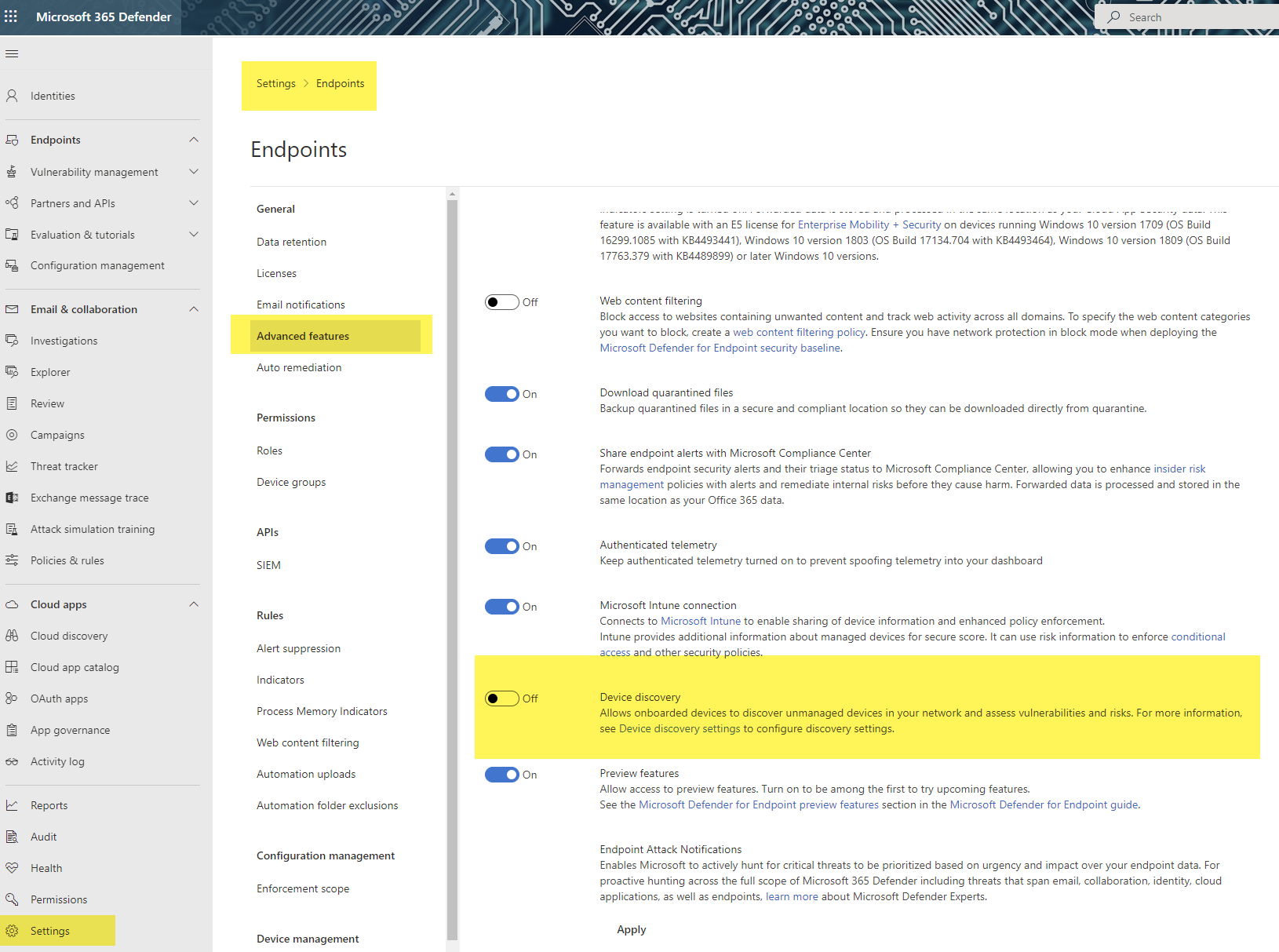Open Email notifications settings
Screen dimensions: 1279x952
(301, 305)
